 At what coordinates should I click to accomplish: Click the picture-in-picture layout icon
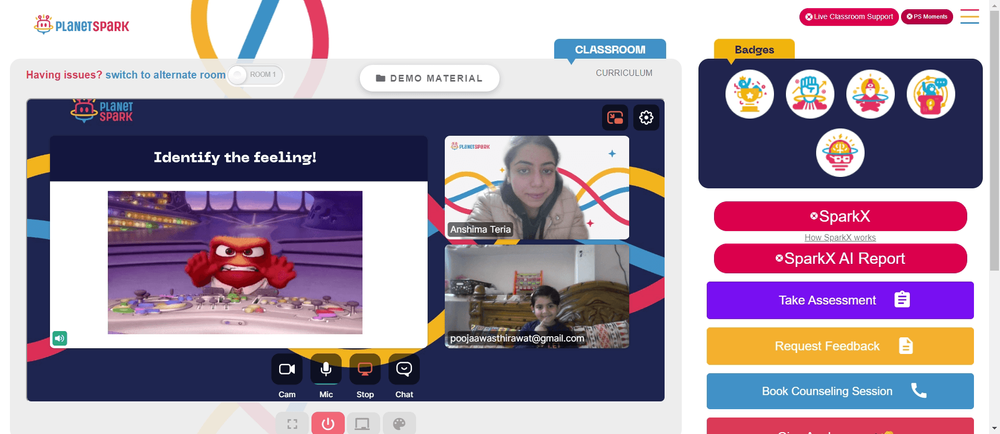(615, 117)
